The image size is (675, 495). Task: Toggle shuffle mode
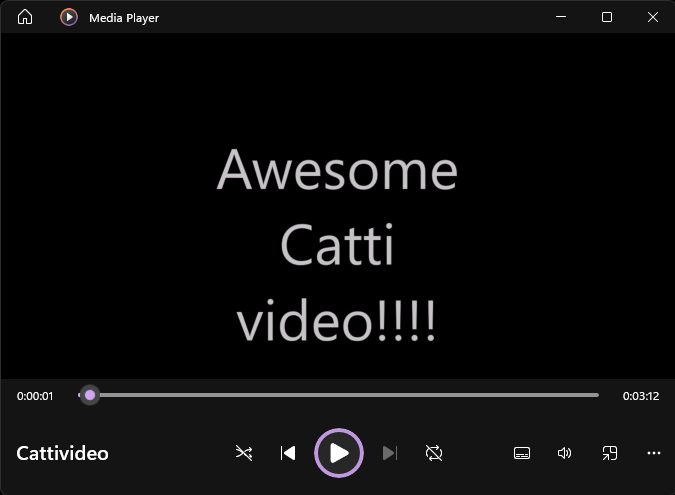pyautogui.click(x=244, y=453)
